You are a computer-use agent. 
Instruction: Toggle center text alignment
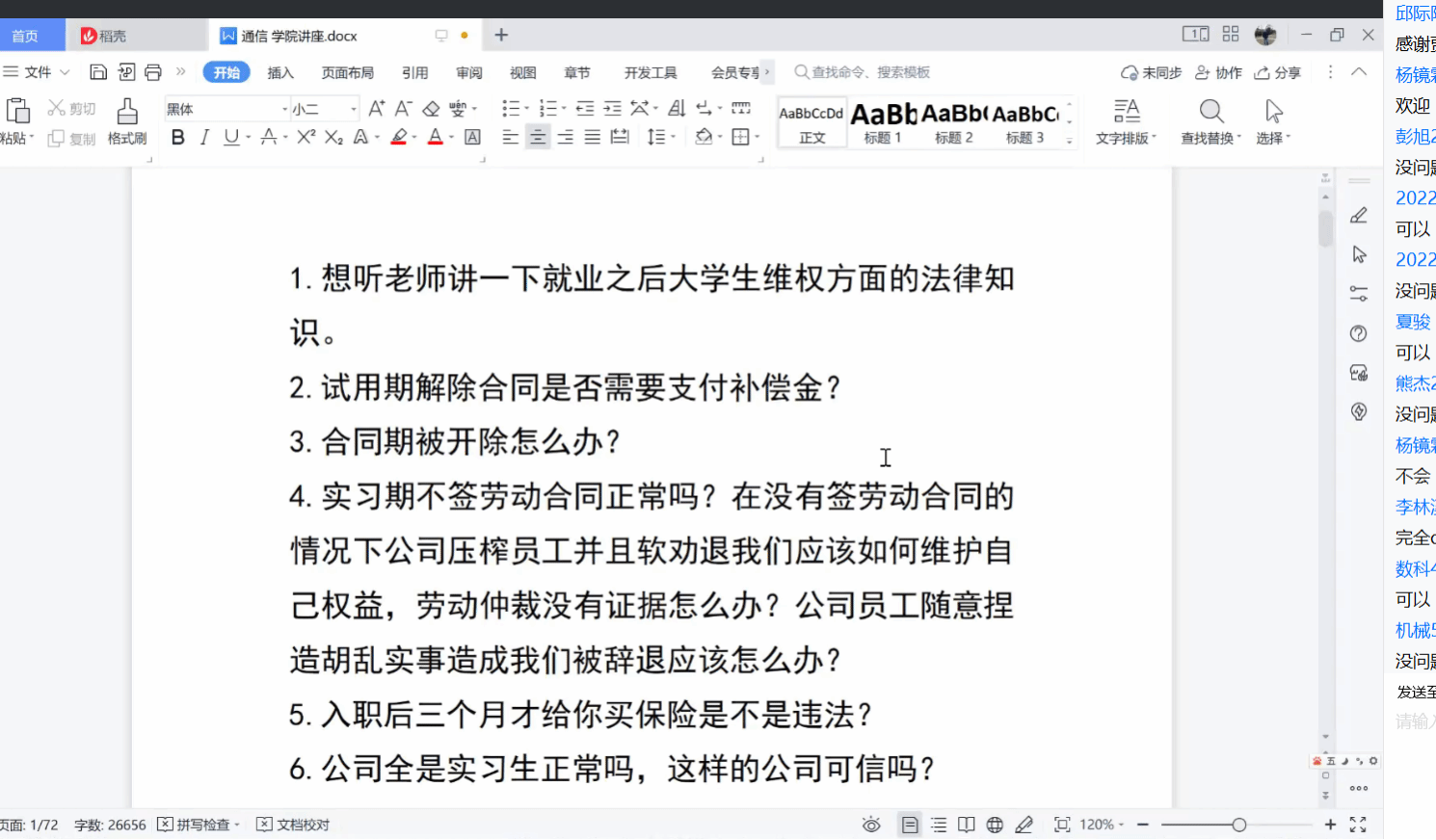click(538, 138)
